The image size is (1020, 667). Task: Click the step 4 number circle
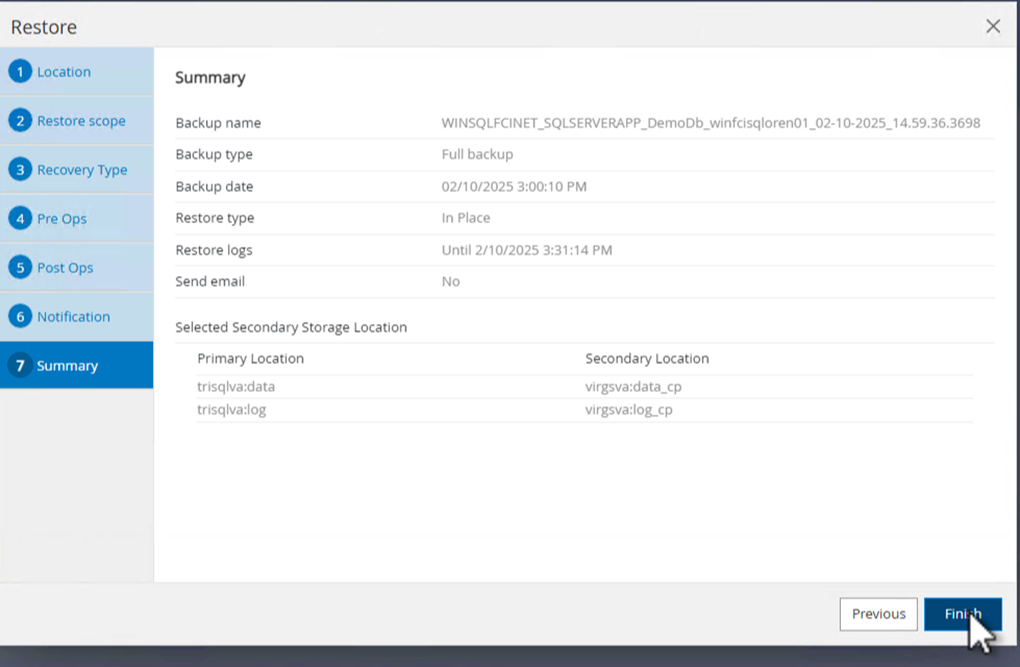point(20,219)
